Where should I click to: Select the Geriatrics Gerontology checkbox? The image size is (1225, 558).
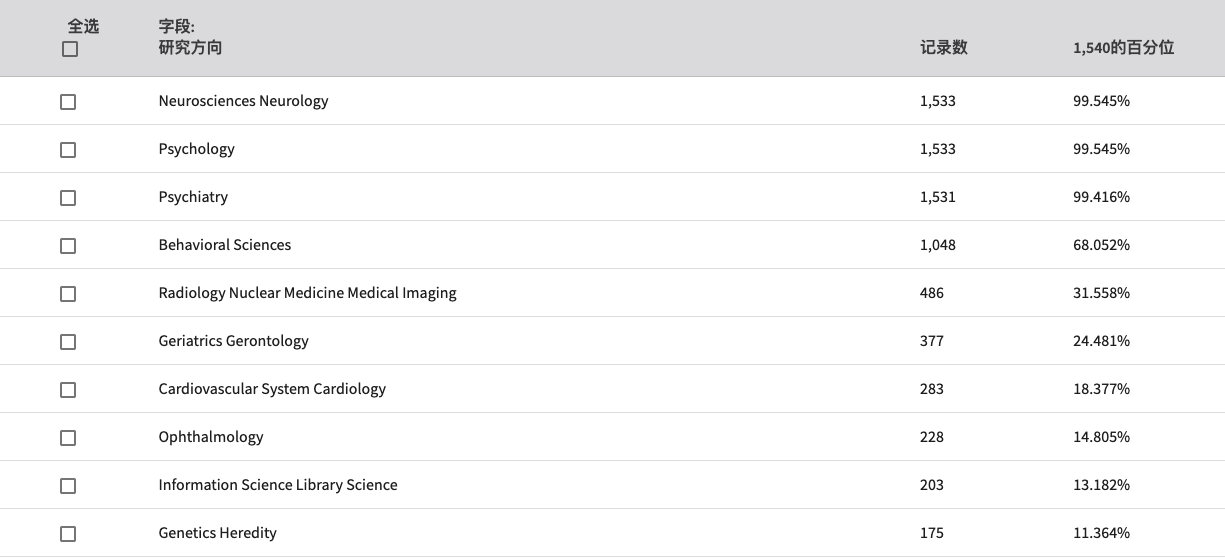(68, 342)
